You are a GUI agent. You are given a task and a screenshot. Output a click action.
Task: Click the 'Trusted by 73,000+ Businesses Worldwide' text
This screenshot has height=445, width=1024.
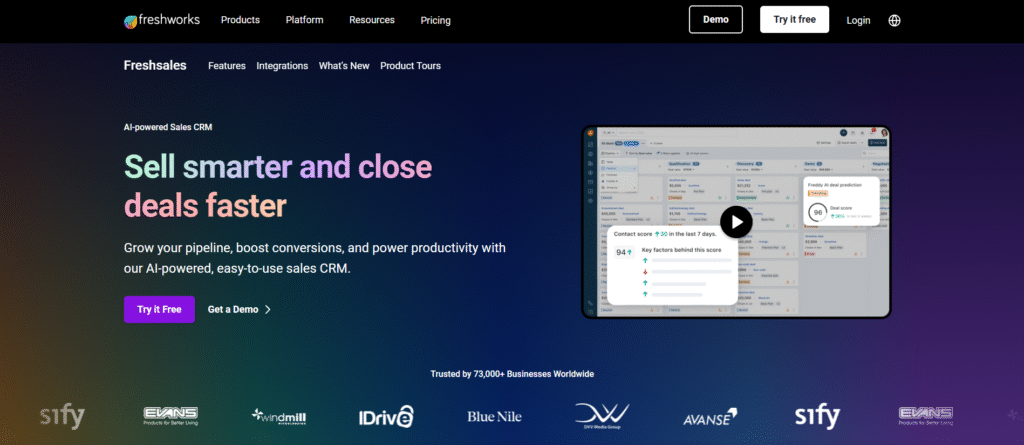pyautogui.click(x=512, y=374)
